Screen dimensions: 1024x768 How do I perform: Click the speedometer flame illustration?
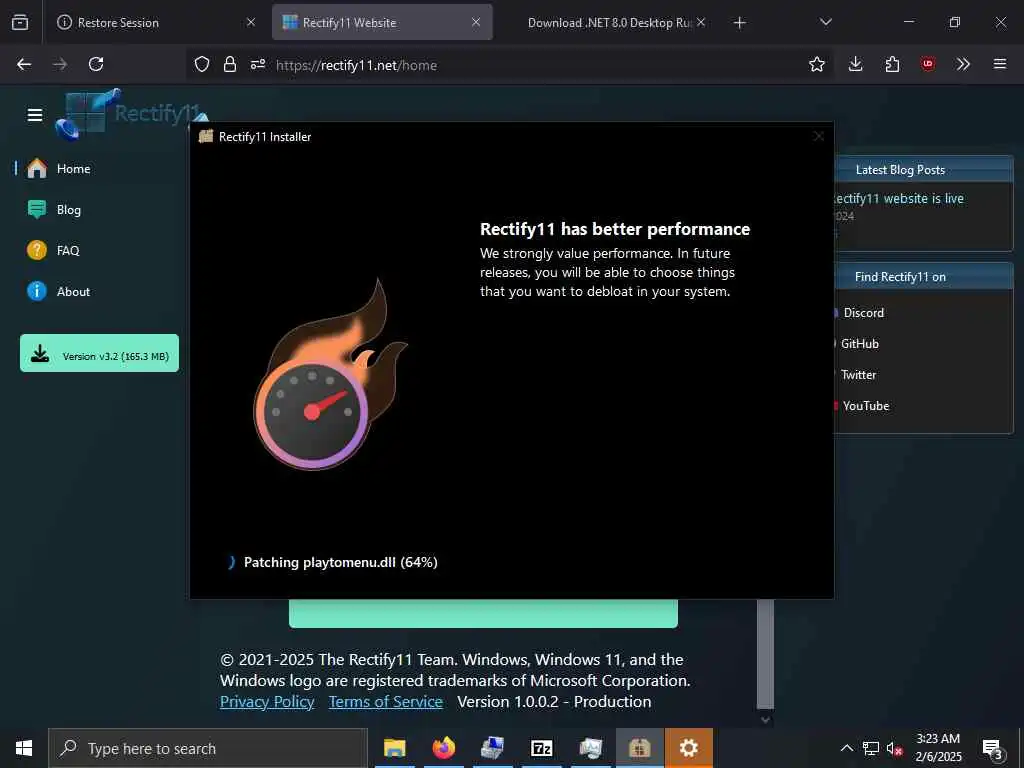point(330,374)
